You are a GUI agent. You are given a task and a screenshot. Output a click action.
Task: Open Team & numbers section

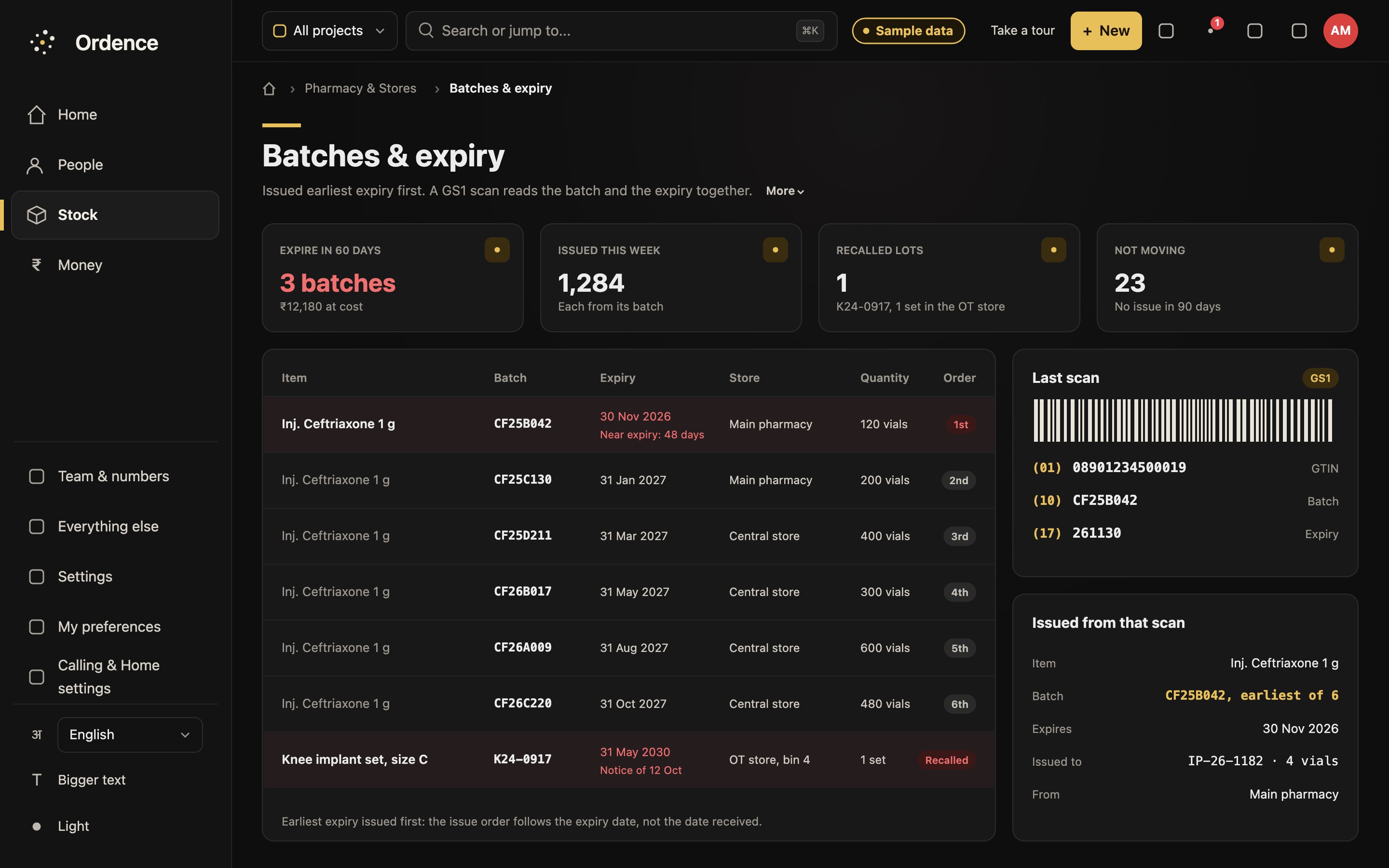(115, 476)
